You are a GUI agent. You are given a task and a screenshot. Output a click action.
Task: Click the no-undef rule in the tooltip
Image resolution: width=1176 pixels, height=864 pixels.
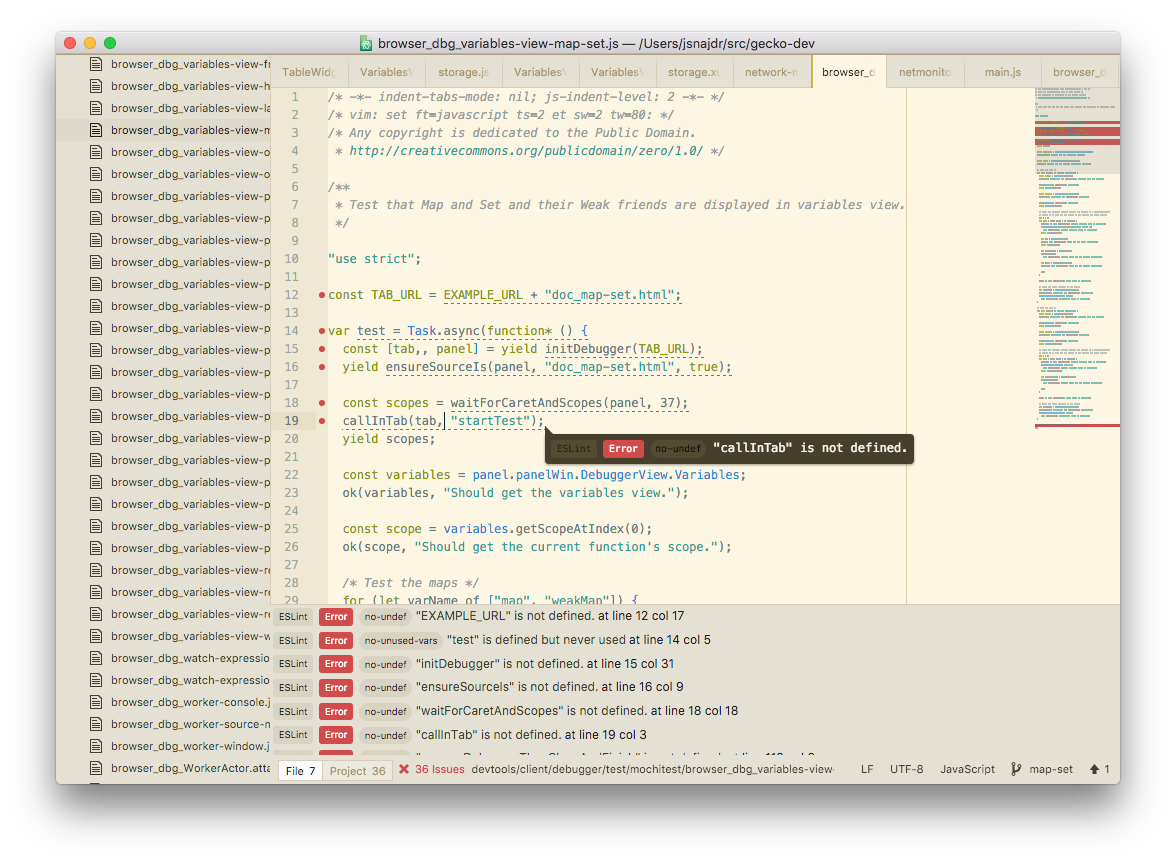[x=677, y=448]
